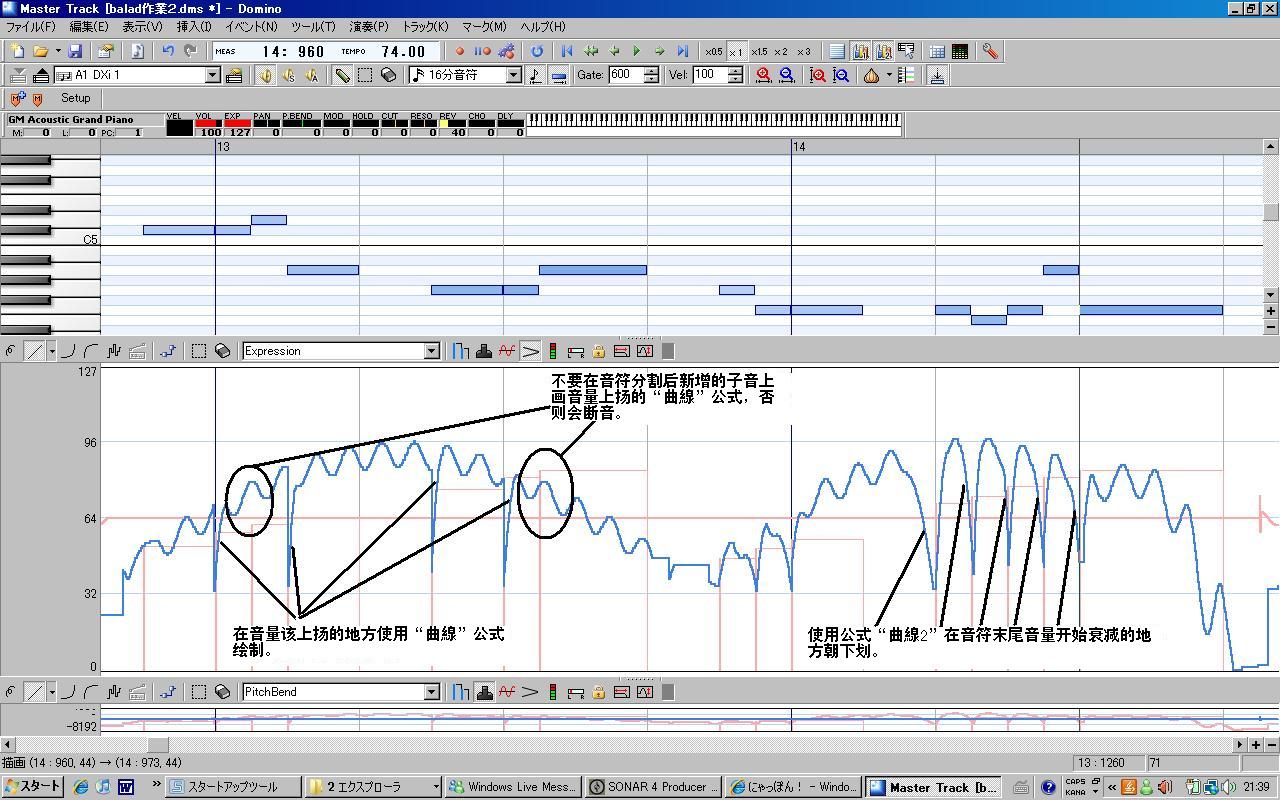Click the undo arrow icon

168,51
